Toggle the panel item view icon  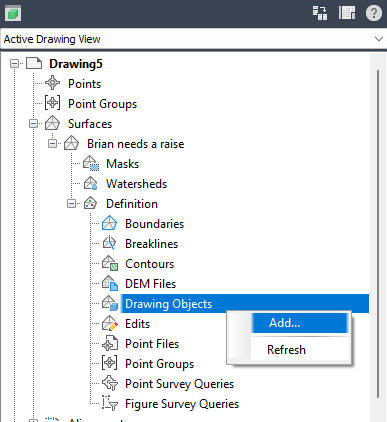(347, 13)
